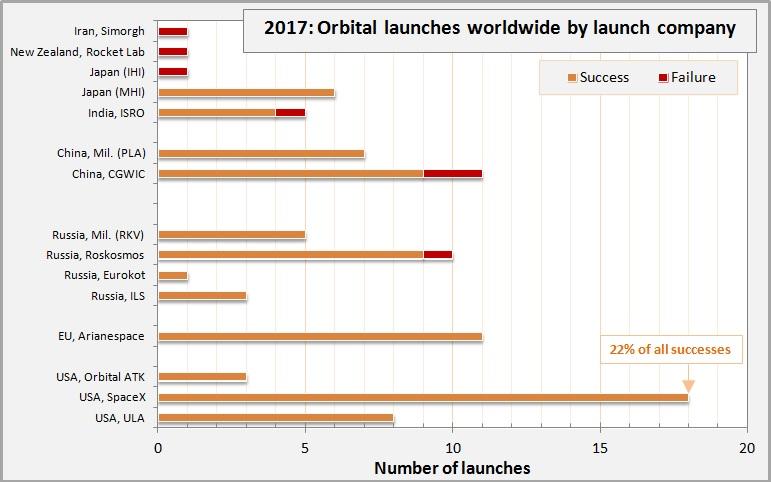Click the orange success segment of India ISRO
Viewport: 771px width, 482px height.
[x=217, y=113]
